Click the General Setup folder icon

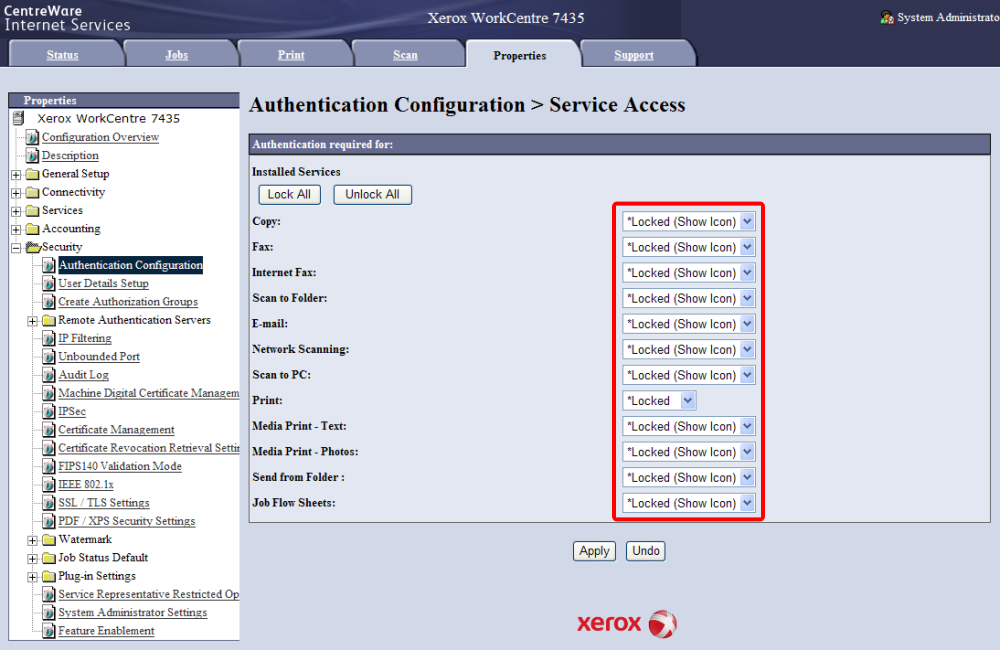point(32,174)
